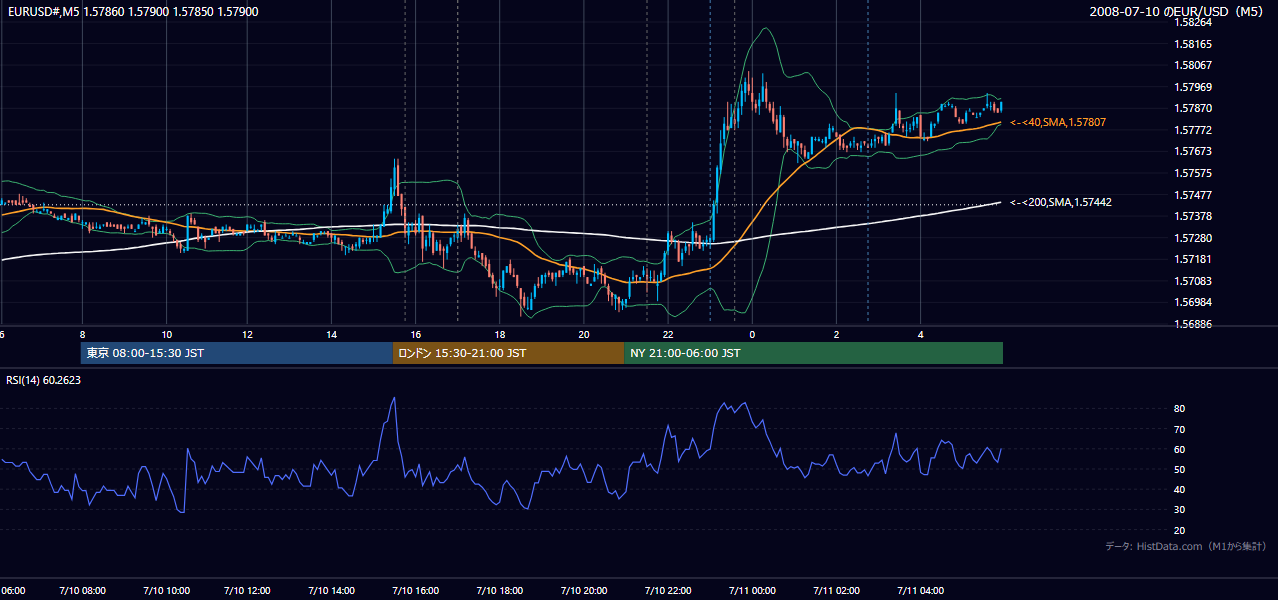Click RSI scale value 70

(1179, 429)
